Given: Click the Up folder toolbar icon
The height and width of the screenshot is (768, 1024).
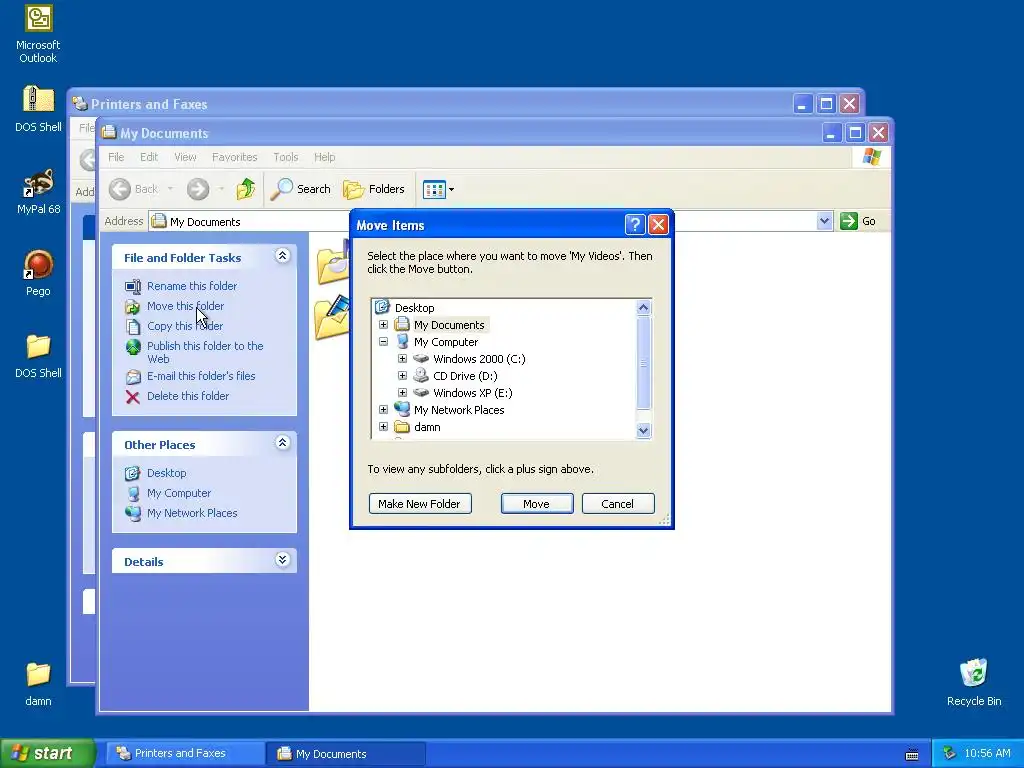Looking at the screenshot, I should (x=246, y=189).
